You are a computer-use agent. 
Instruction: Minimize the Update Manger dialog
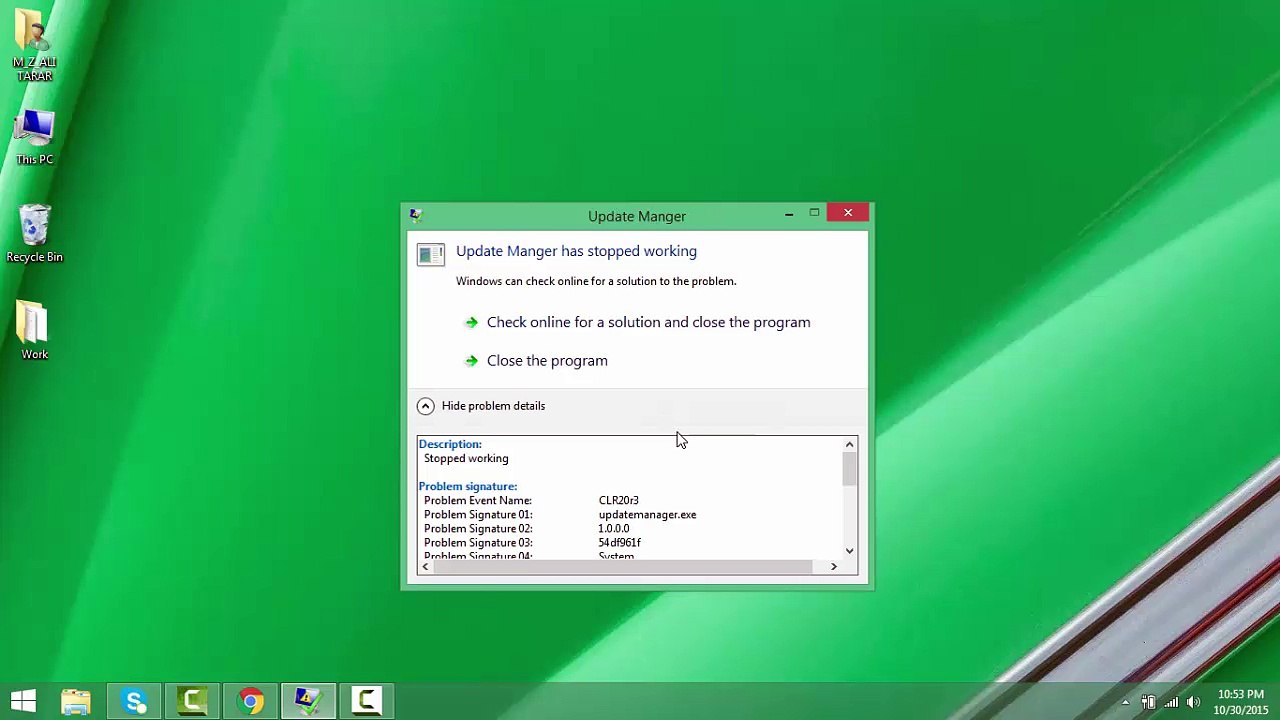[789, 213]
